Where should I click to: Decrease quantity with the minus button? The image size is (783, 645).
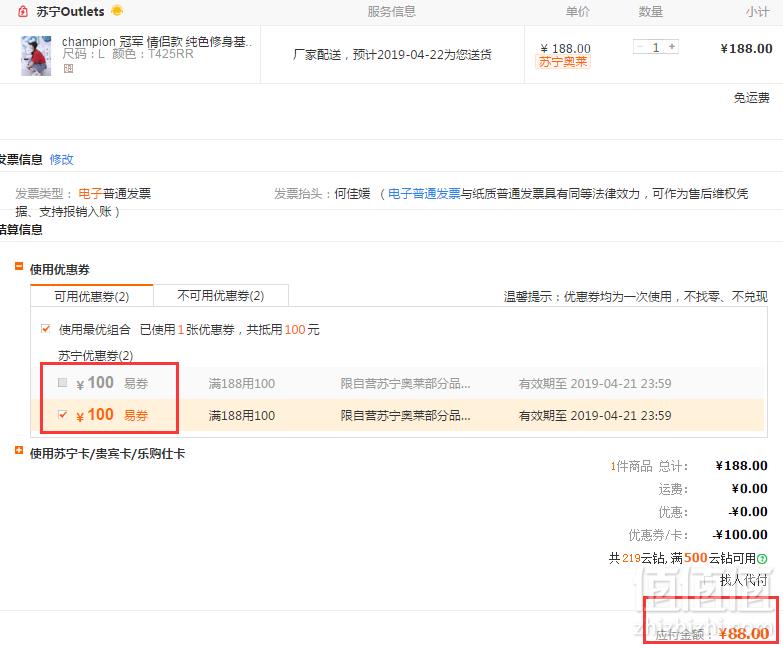point(641,47)
